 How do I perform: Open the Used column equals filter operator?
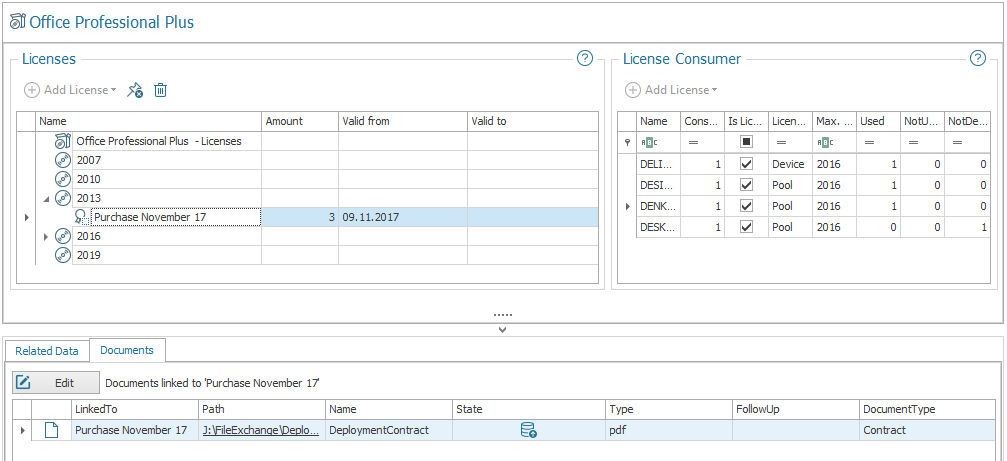[868, 143]
